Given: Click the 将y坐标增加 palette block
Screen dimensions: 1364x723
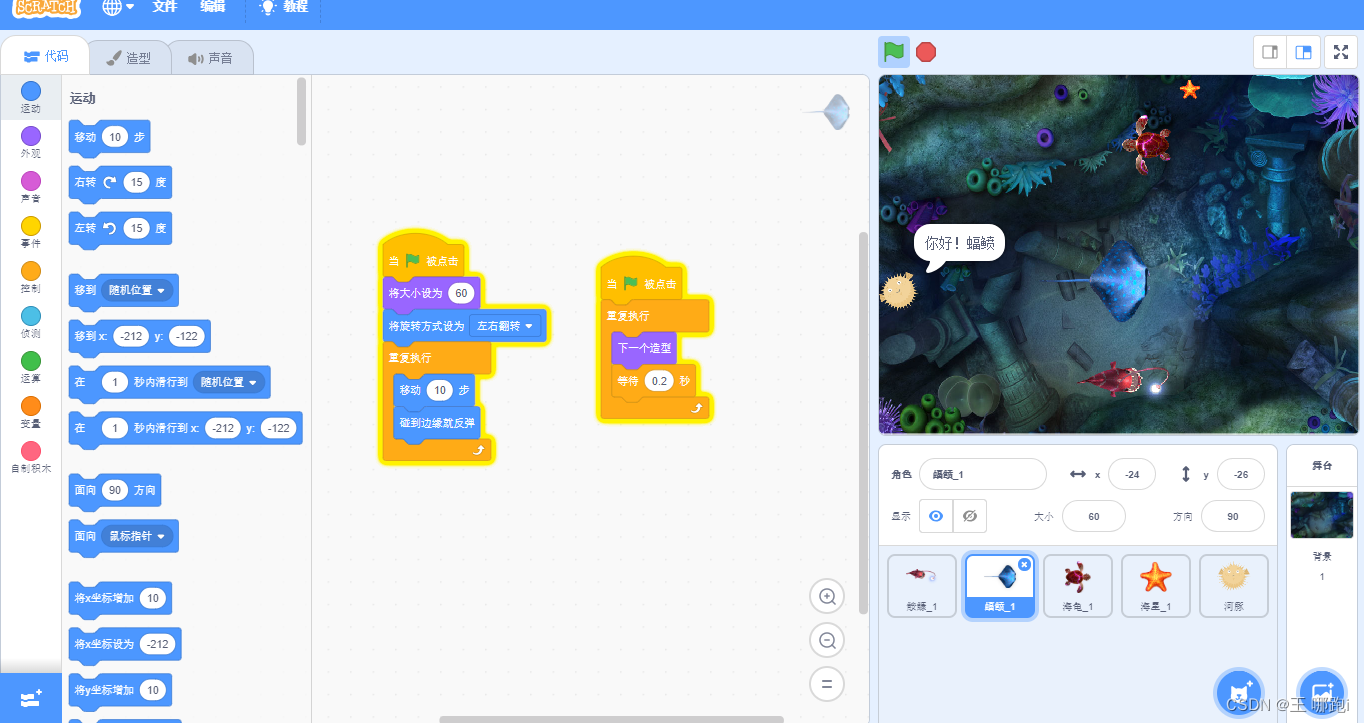Looking at the screenshot, I should tap(120, 690).
